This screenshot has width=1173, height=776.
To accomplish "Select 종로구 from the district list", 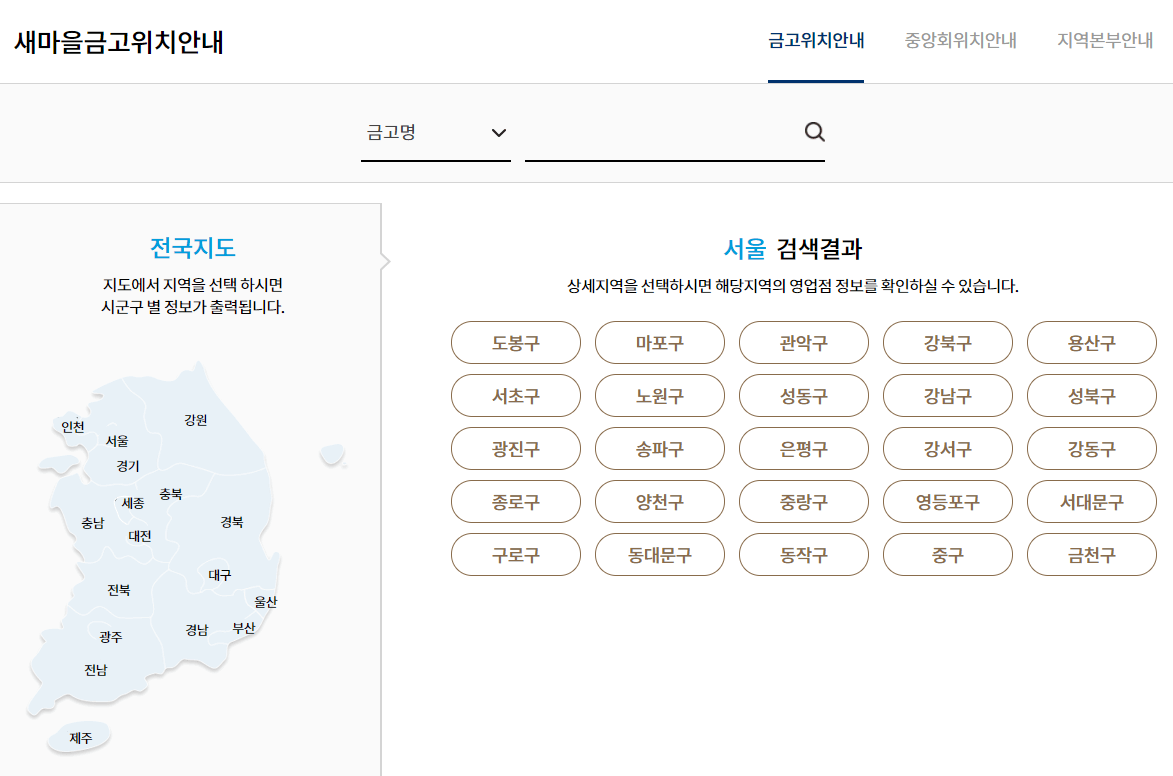I will [x=516, y=501].
